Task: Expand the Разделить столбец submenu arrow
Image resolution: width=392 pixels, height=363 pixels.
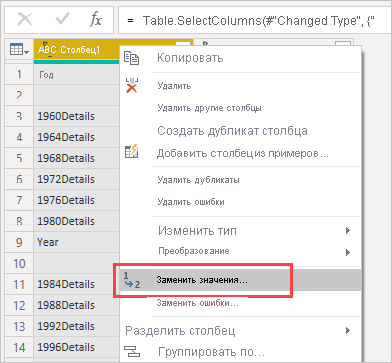Action: point(348,330)
